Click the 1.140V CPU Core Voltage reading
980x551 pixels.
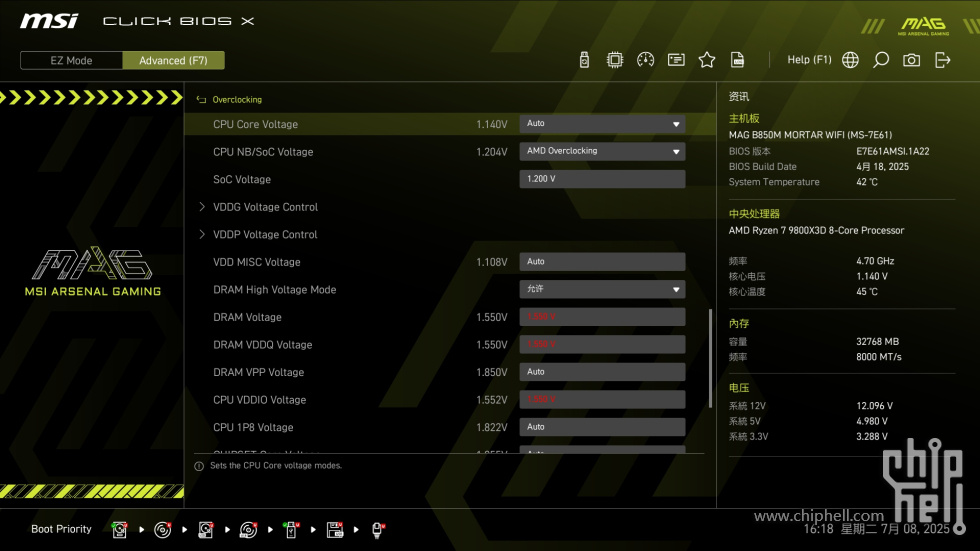click(x=492, y=124)
